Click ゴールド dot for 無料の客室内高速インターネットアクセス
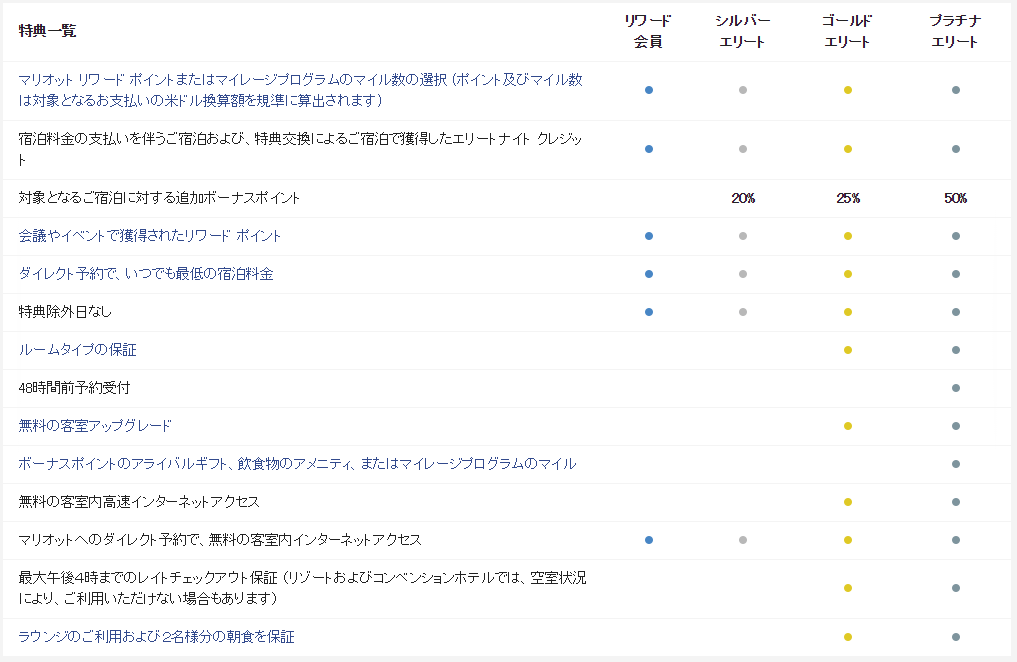The image size is (1017, 662). coord(848,502)
